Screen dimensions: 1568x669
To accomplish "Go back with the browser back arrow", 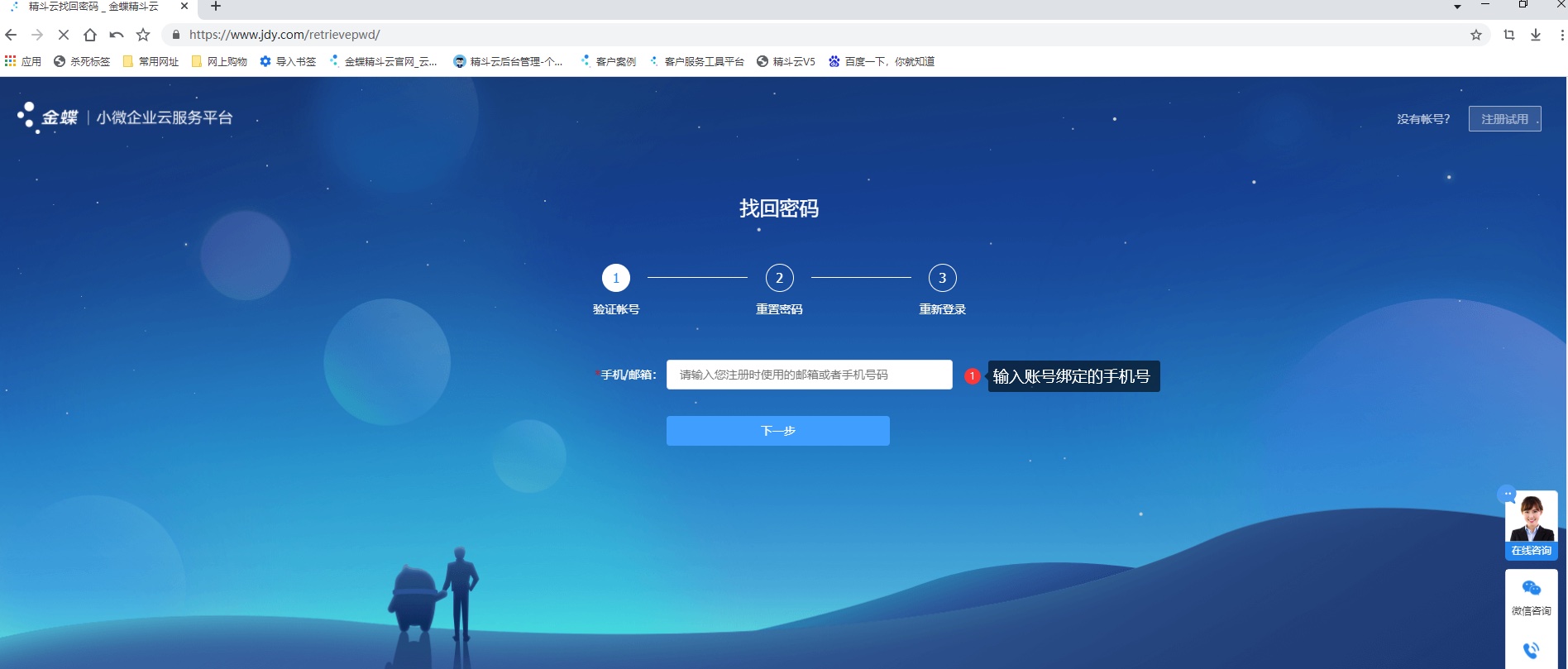I will tap(11, 35).
